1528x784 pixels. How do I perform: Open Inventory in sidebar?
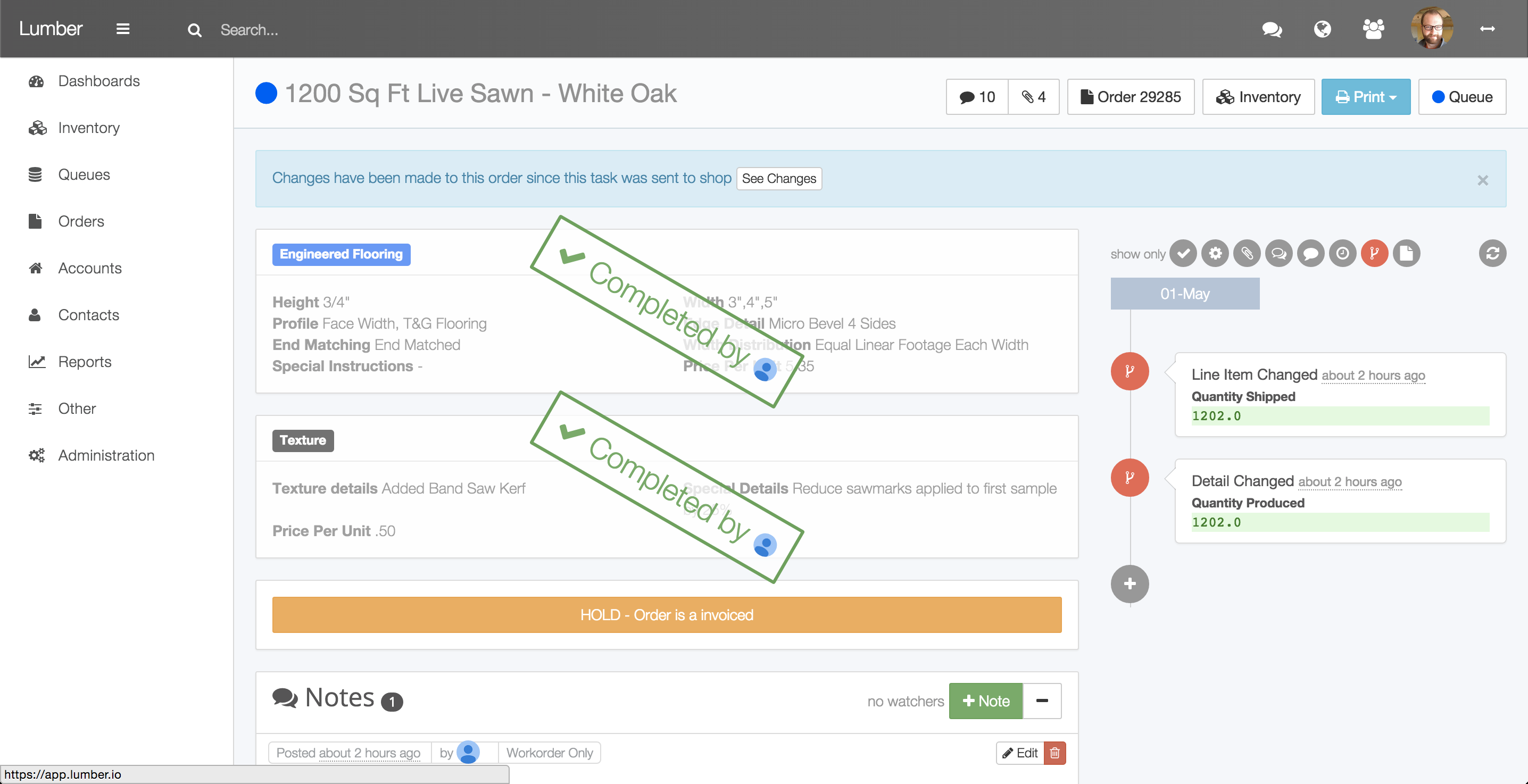88,128
